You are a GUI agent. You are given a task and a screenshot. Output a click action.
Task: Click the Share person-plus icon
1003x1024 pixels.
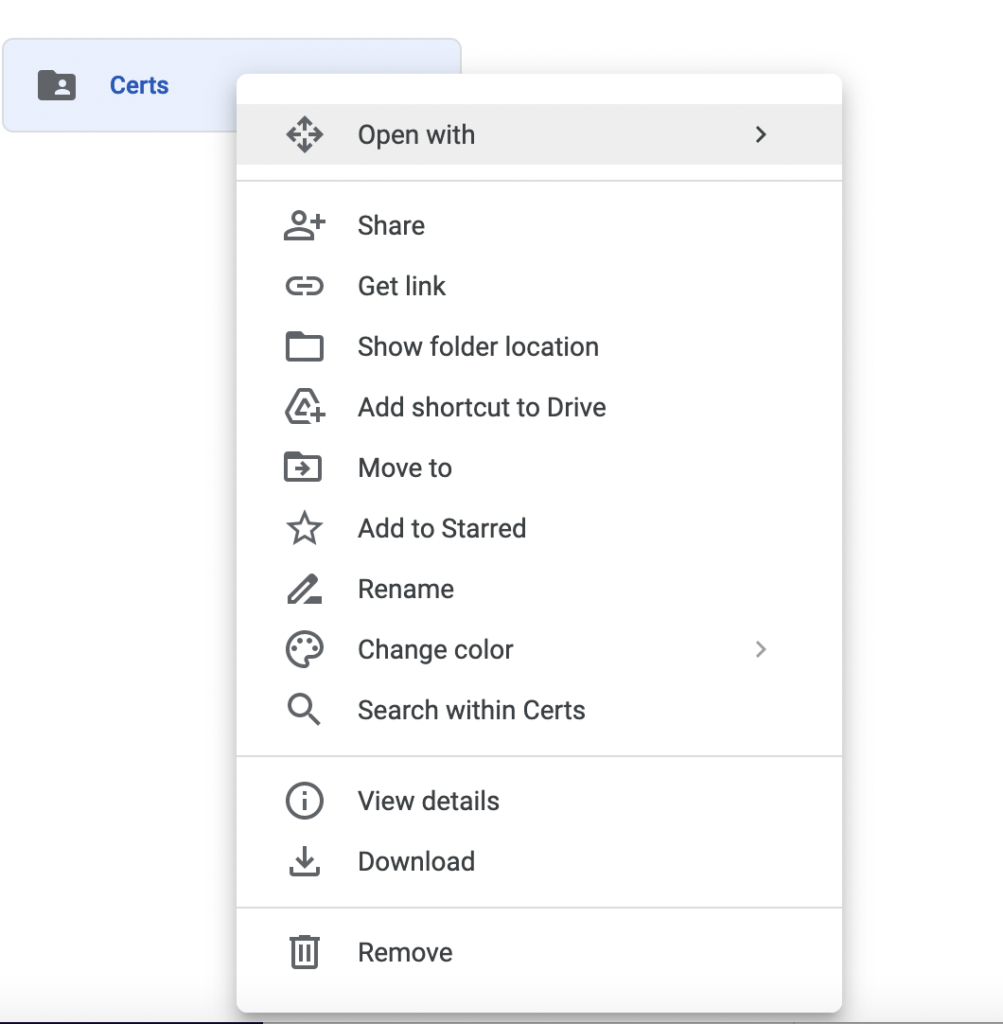coord(304,225)
